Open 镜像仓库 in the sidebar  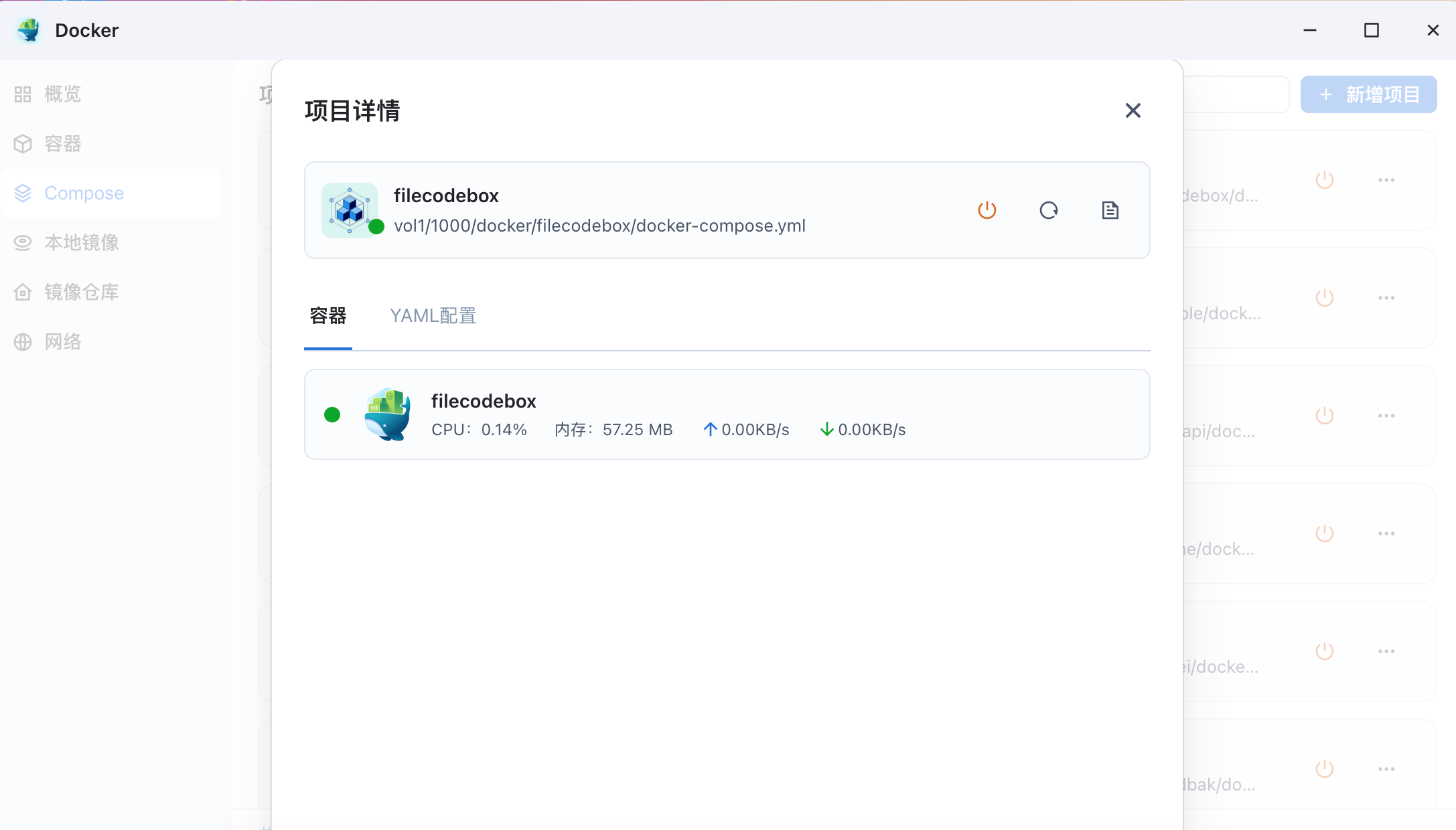pos(111,292)
